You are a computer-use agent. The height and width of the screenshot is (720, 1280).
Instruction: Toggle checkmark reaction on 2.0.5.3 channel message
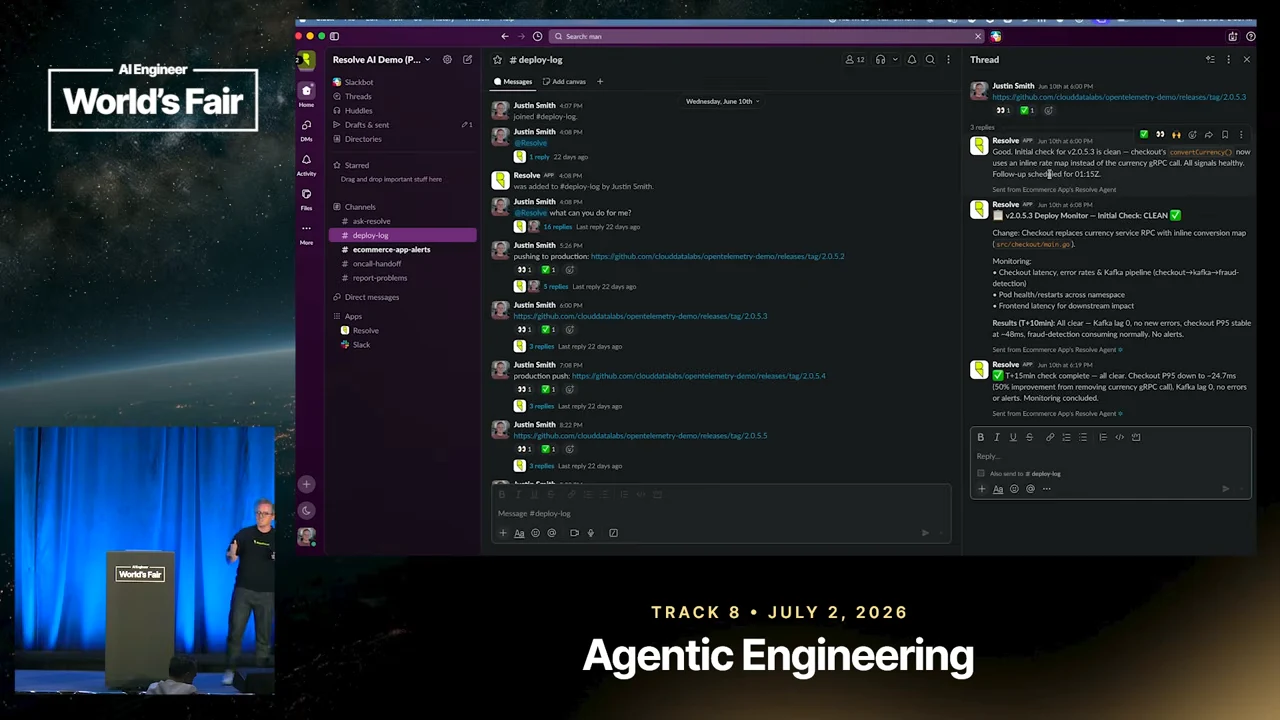pyautogui.click(x=547, y=330)
